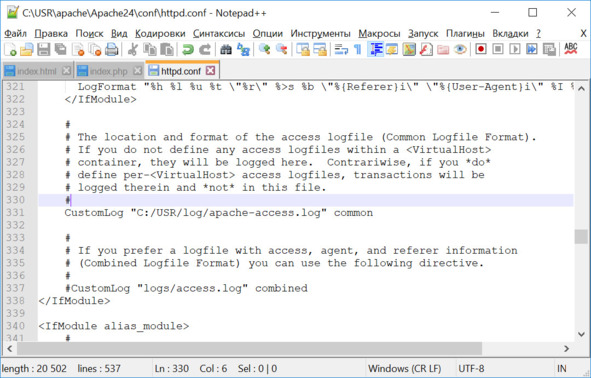This screenshot has height=378, width=591.
Task: Click the Stop macro recording icon
Action: tap(498, 49)
